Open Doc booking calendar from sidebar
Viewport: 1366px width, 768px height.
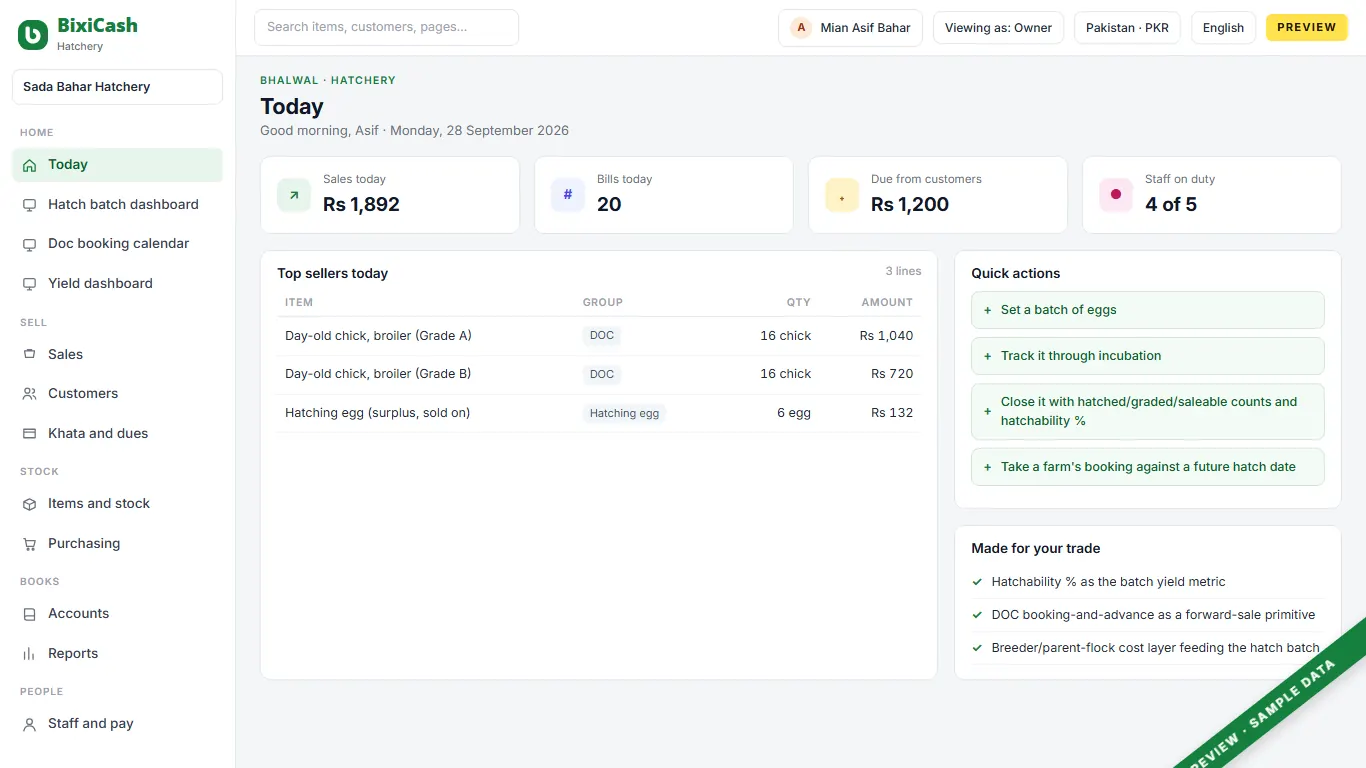[x=117, y=244]
